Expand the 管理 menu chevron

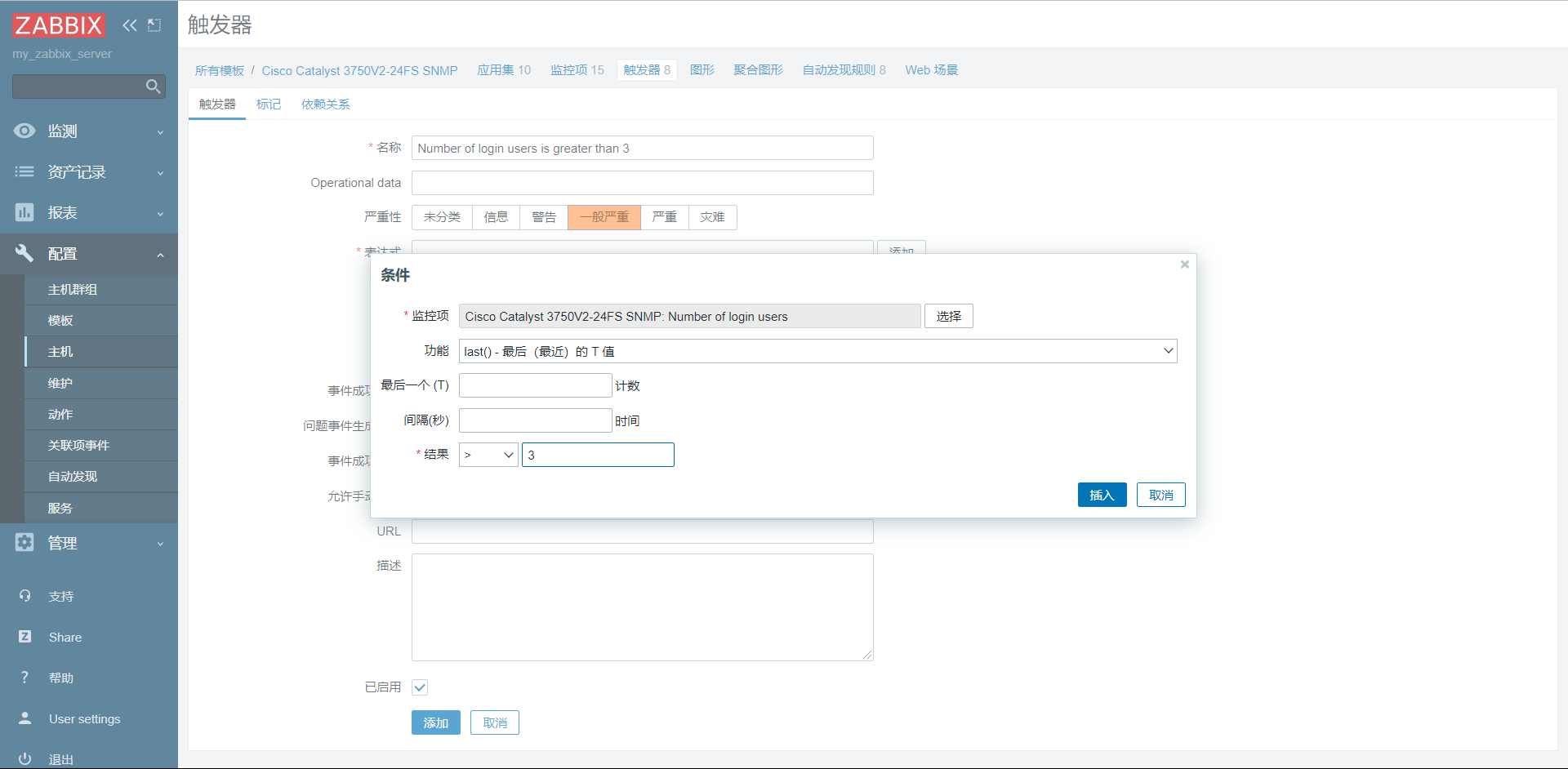tap(161, 544)
